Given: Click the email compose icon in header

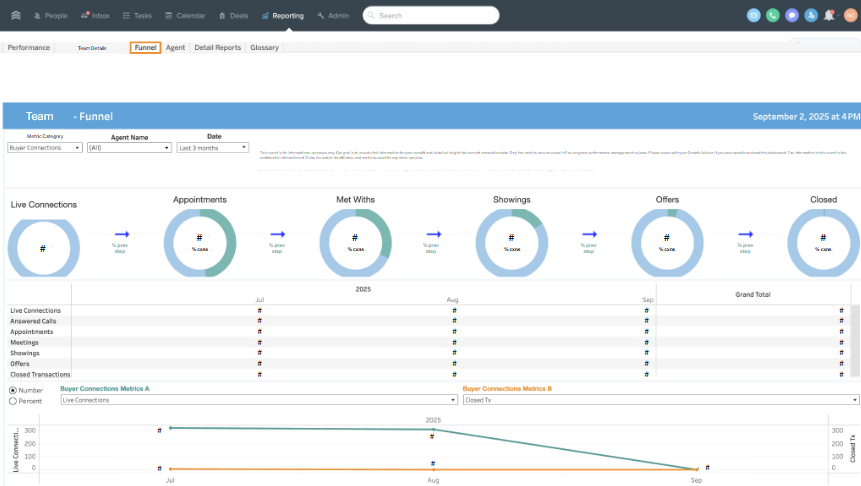Looking at the screenshot, I should click(x=754, y=15).
